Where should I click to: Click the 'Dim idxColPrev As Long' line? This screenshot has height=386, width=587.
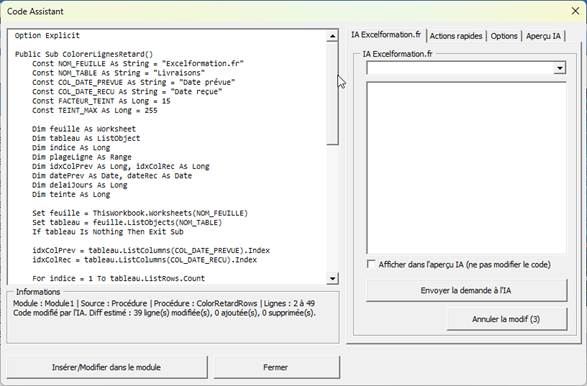(121, 167)
